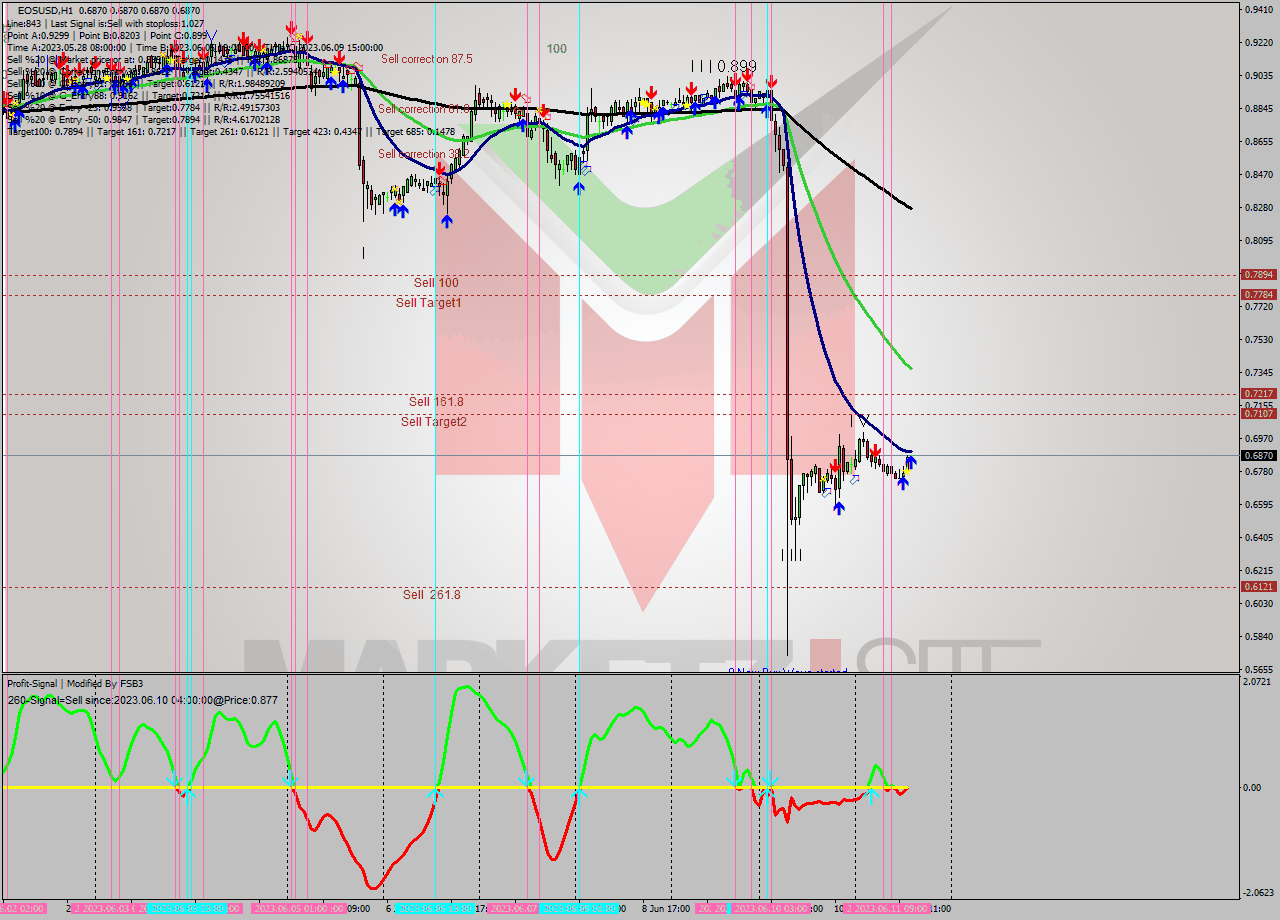Select the 'Sell correction 61.8' label
Viewport: 1280px width, 920px height.
pos(423,108)
